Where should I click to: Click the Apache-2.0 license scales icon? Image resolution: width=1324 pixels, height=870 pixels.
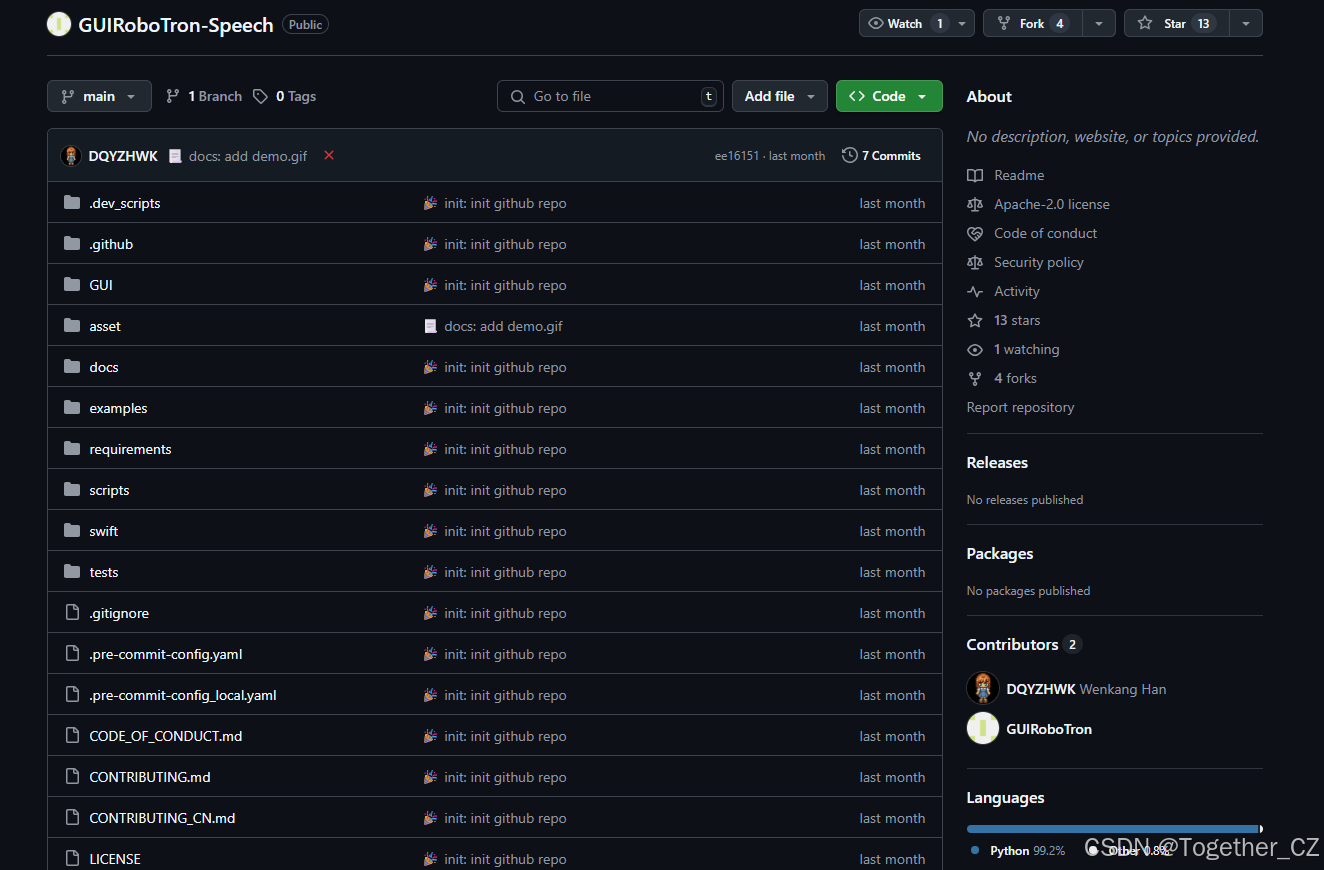tap(974, 204)
